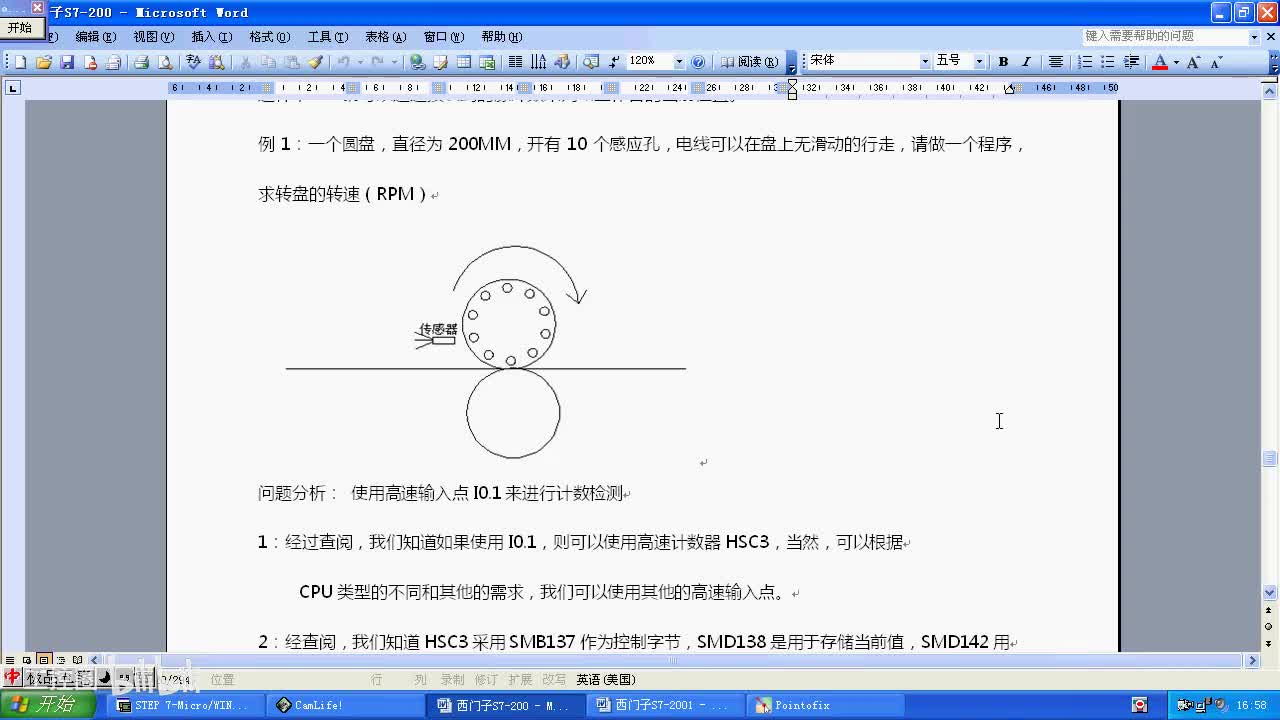Toggle center text alignment
This screenshot has height=720, width=1280.
click(1055, 62)
